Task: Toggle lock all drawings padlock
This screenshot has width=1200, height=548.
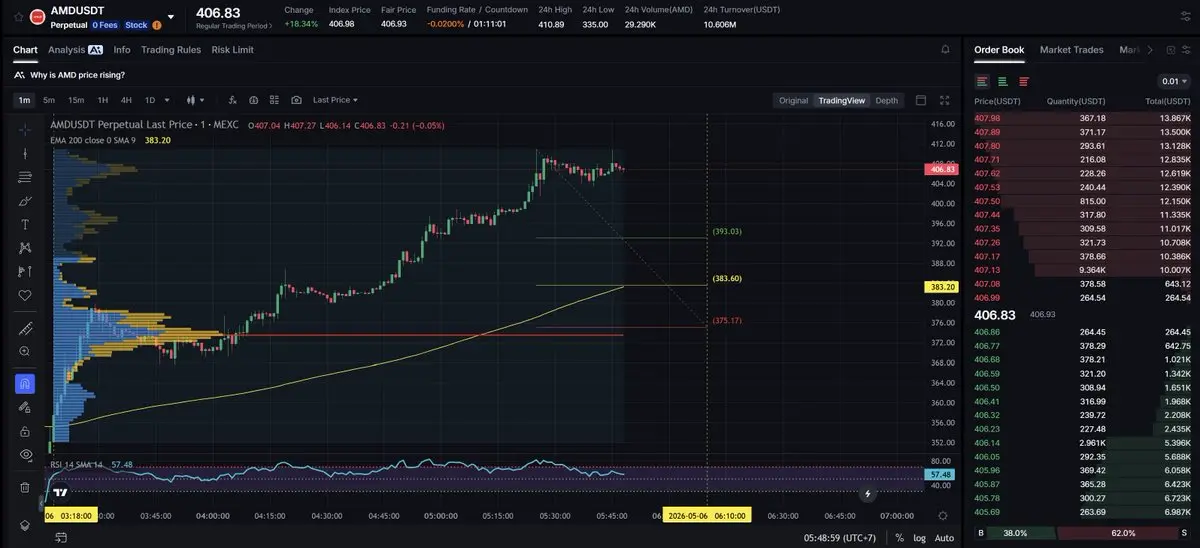Action: (25, 431)
